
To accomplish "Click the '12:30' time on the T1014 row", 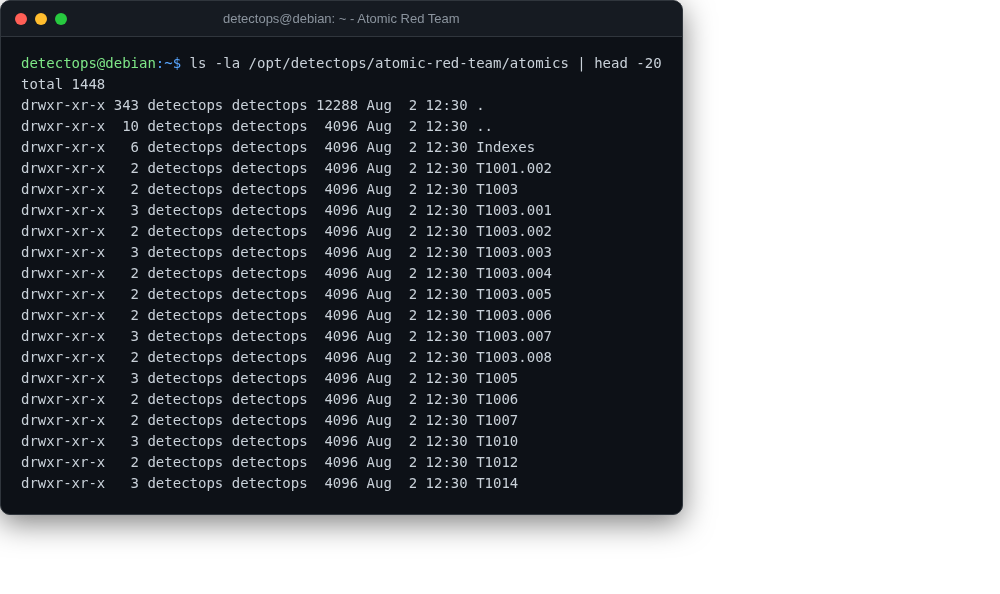I will 446,484.
